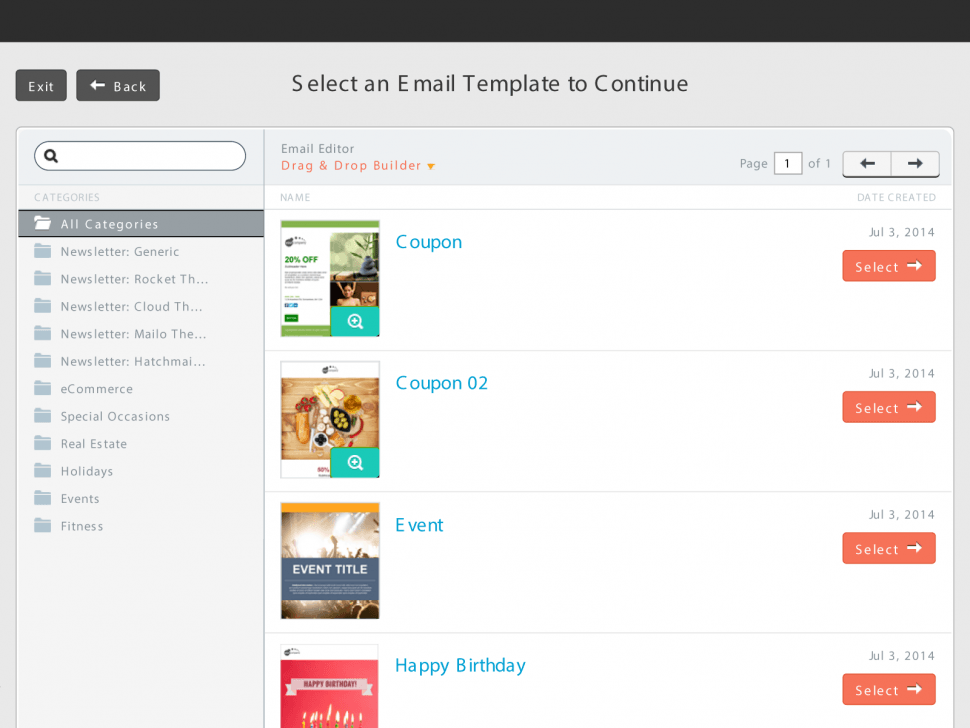Click the folder icon next to Fitness
Image resolution: width=970 pixels, height=728 pixels.
click(42, 525)
